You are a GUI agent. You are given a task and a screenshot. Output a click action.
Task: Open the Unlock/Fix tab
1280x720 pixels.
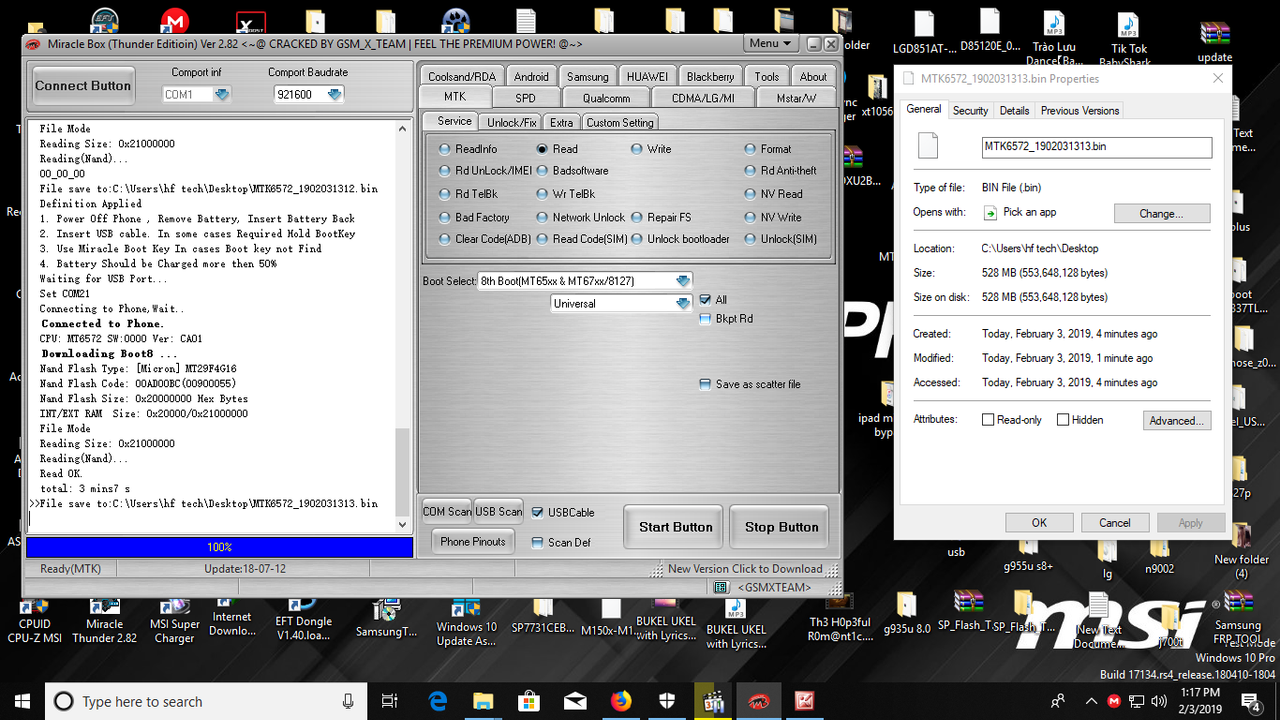coord(510,121)
